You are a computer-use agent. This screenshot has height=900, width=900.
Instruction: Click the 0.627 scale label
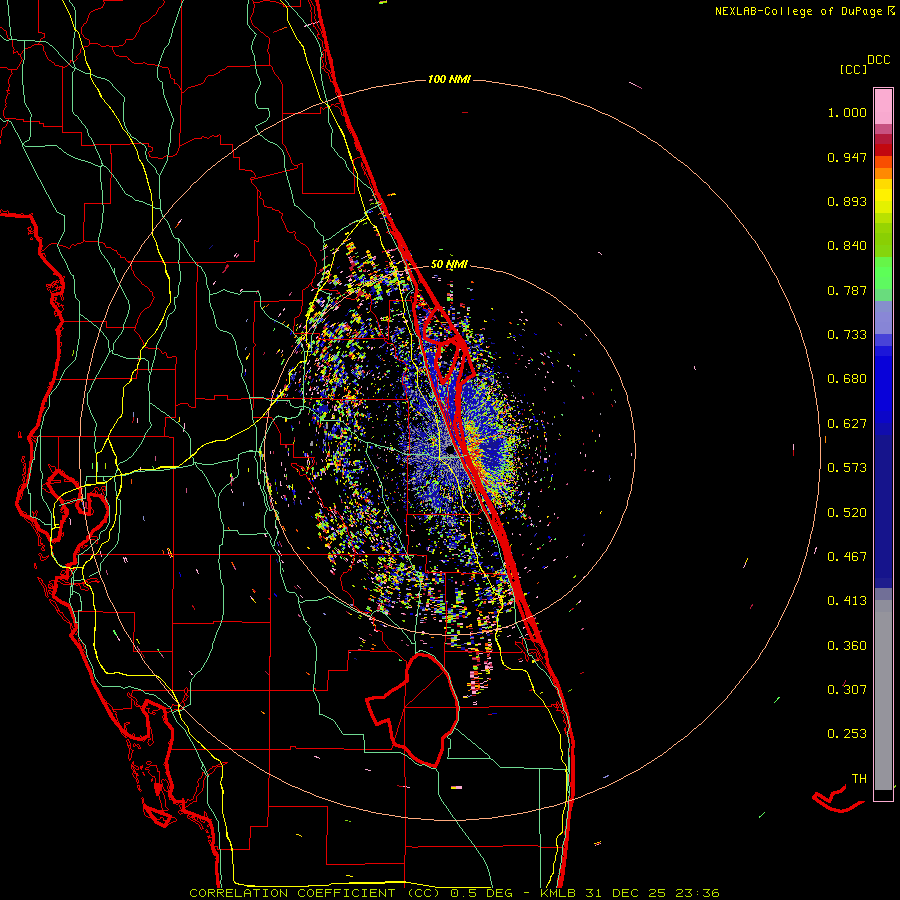[847, 424]
